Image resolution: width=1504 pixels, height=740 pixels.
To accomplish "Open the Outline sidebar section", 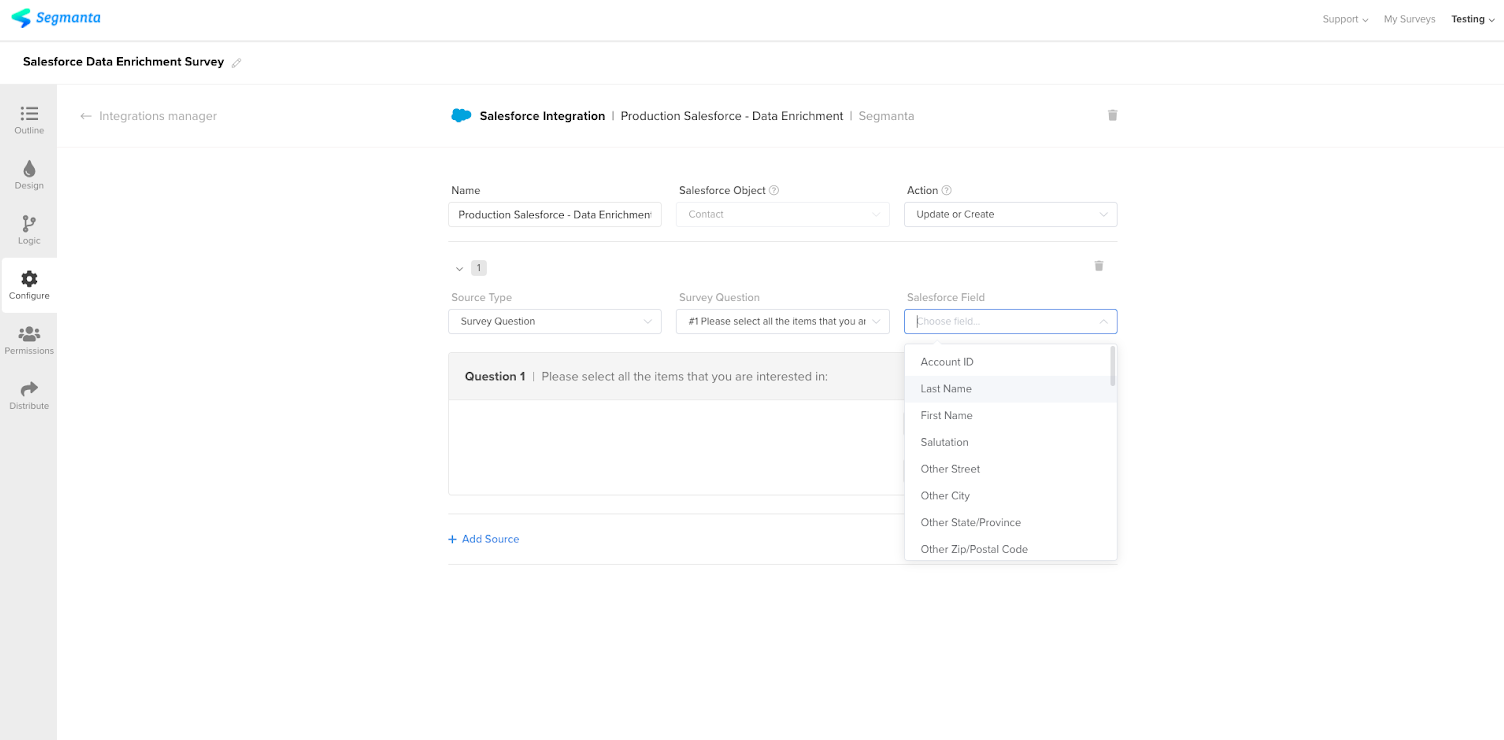I will [x=29, y=120].
